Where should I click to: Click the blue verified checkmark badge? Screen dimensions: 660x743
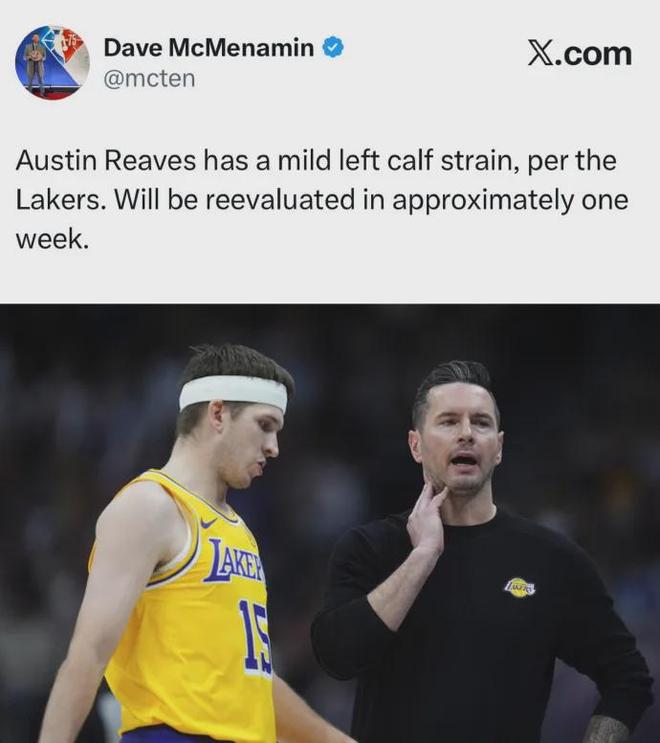pyautogui.click(x=333, y=47)
